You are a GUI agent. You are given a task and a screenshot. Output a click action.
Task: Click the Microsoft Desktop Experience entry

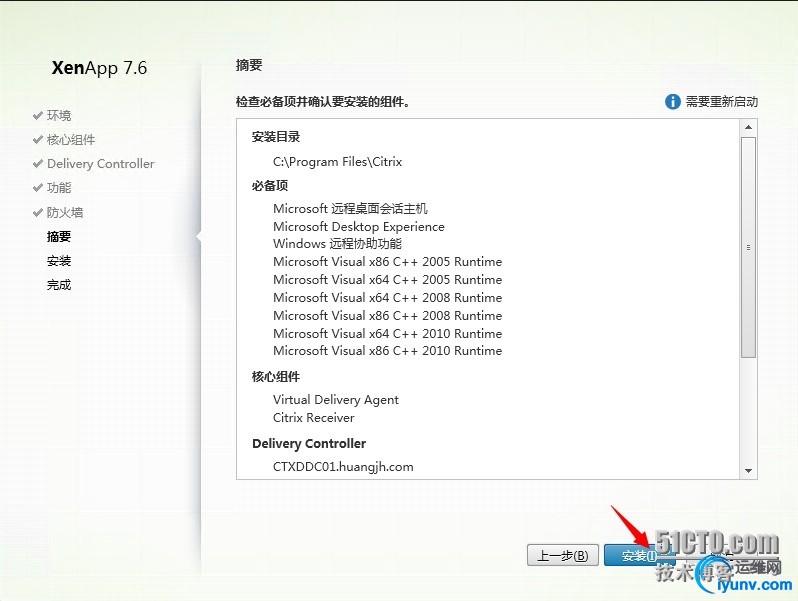tap(359, 226)
